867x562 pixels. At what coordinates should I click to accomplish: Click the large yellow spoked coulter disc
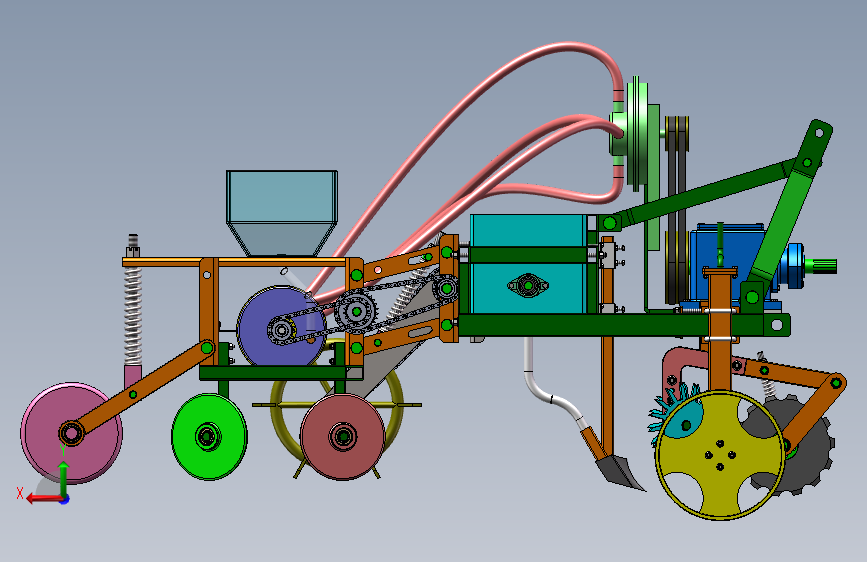pos(719,455)
